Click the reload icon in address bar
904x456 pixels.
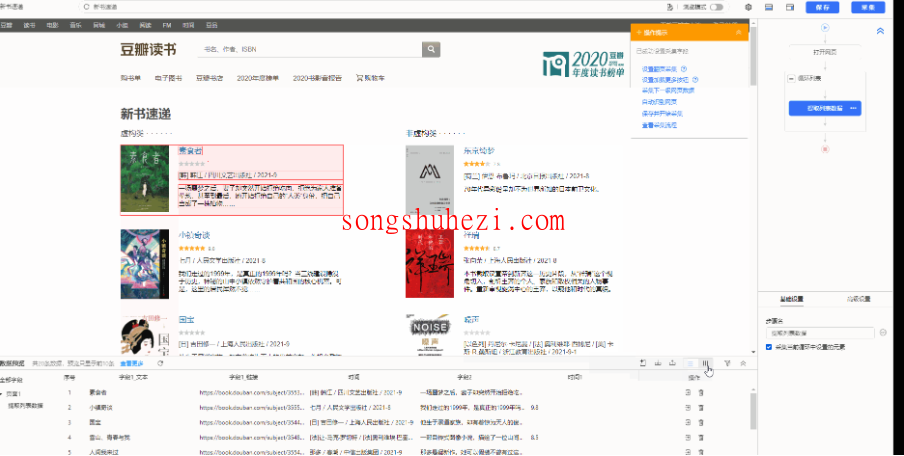point(86,7)
